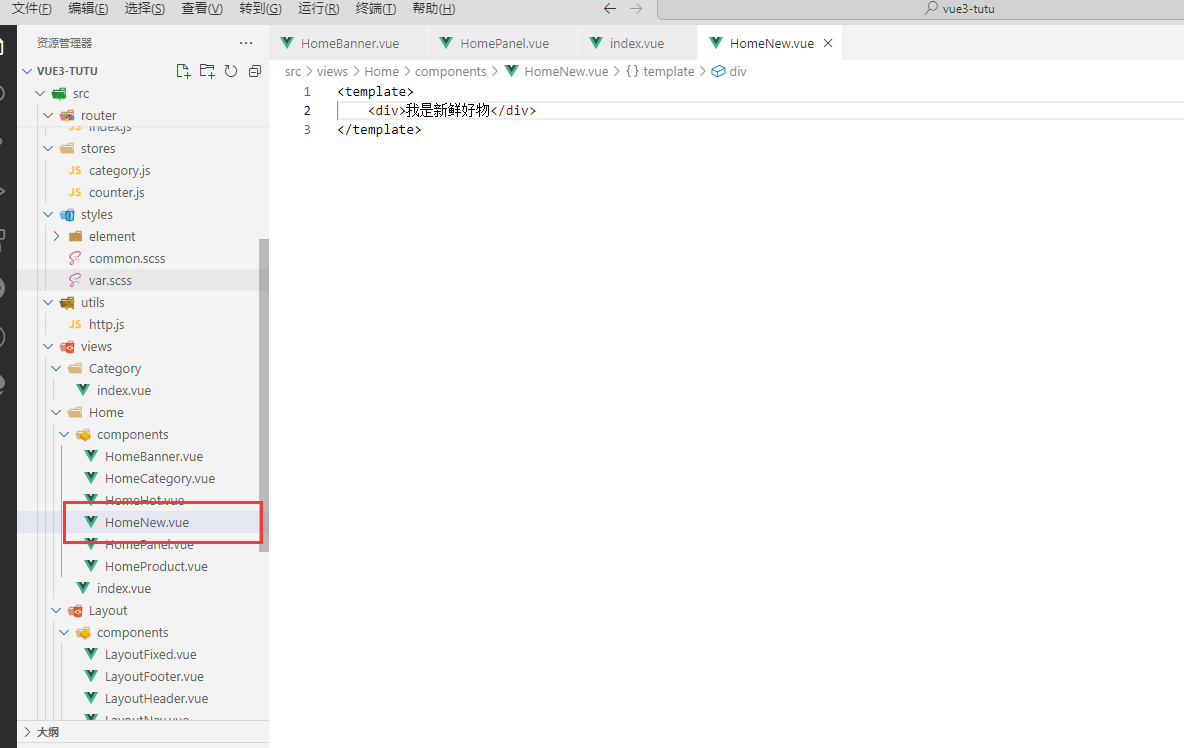
Task: Expand the element folder
Action: point(58,236)
